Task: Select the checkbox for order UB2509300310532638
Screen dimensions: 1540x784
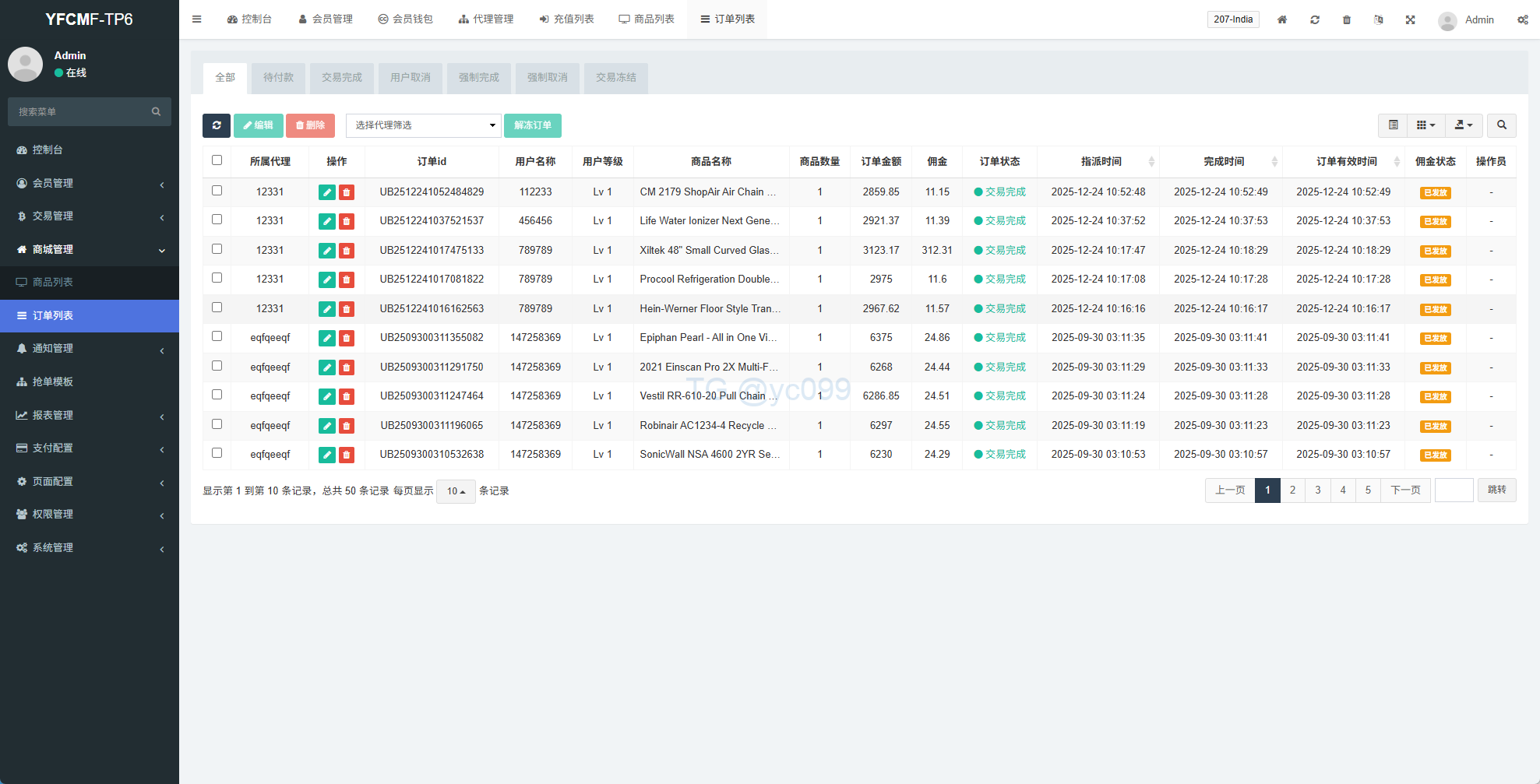Action: [x=217, y=453]
